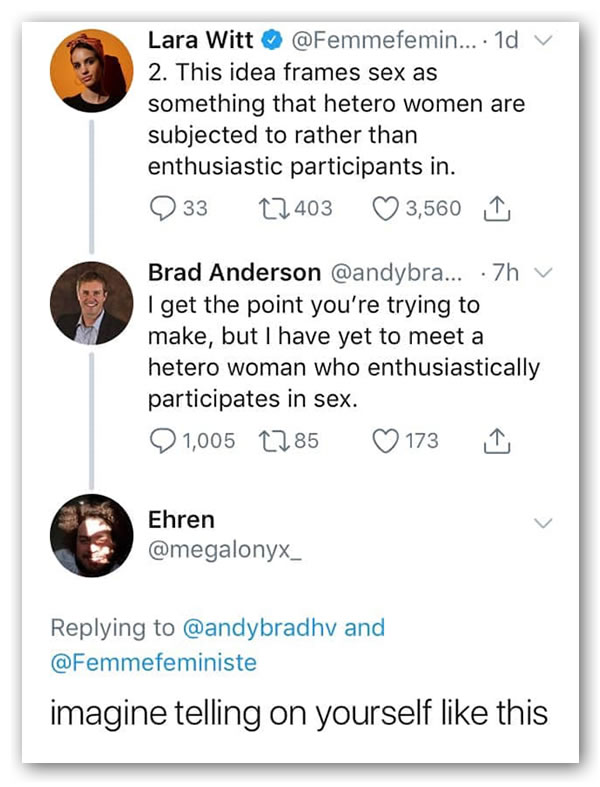600x787 pixels.
Task: Open Ehren's profile avatar
Action: [91, 536]
